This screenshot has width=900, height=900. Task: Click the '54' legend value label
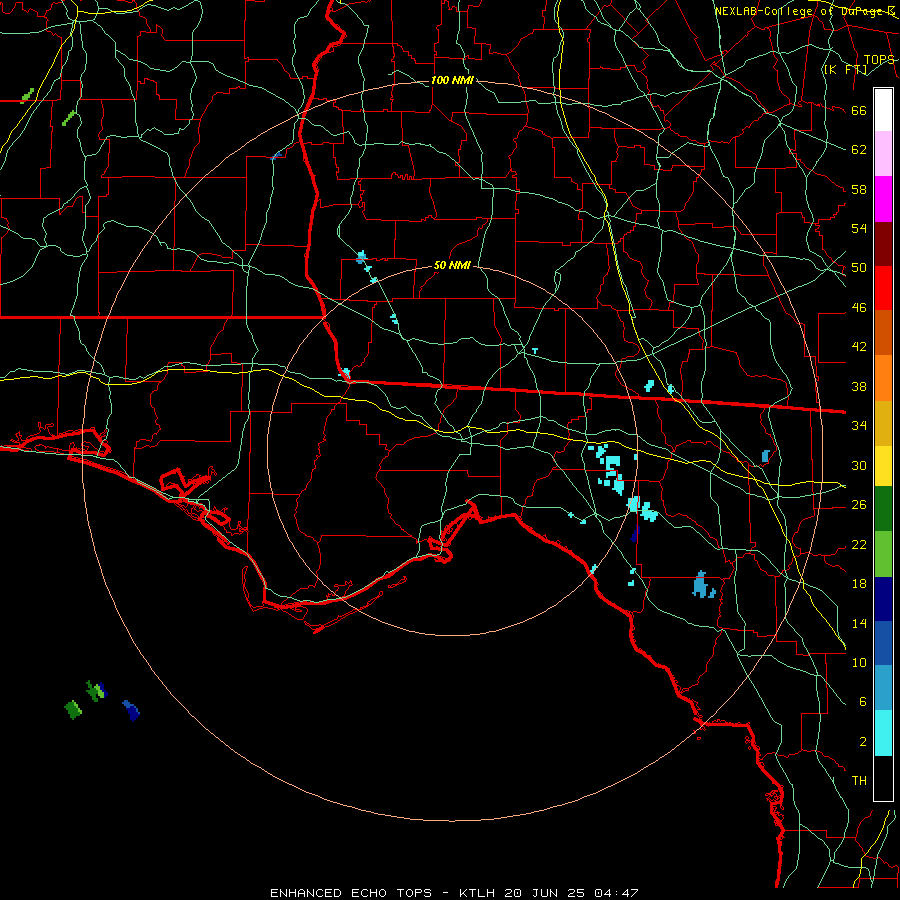(859, 228)
